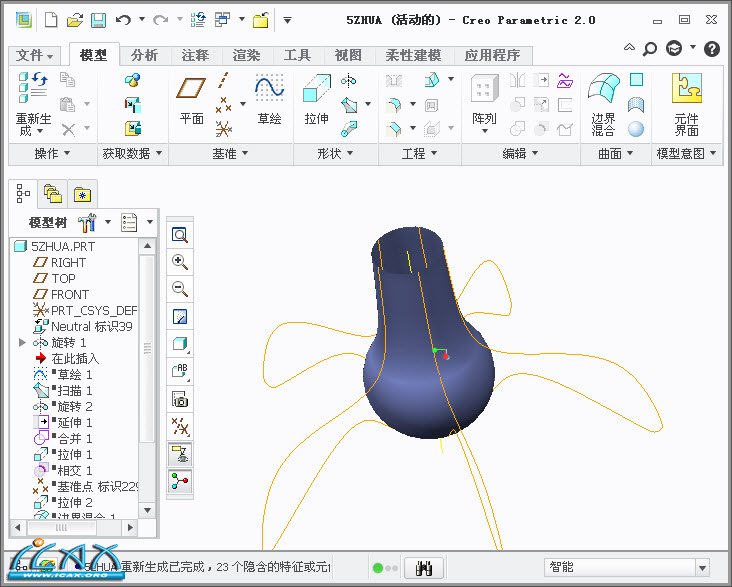Expand the 旋转 1 tree node
This screenshot has height=587, width=732.
tap(23, 343)
